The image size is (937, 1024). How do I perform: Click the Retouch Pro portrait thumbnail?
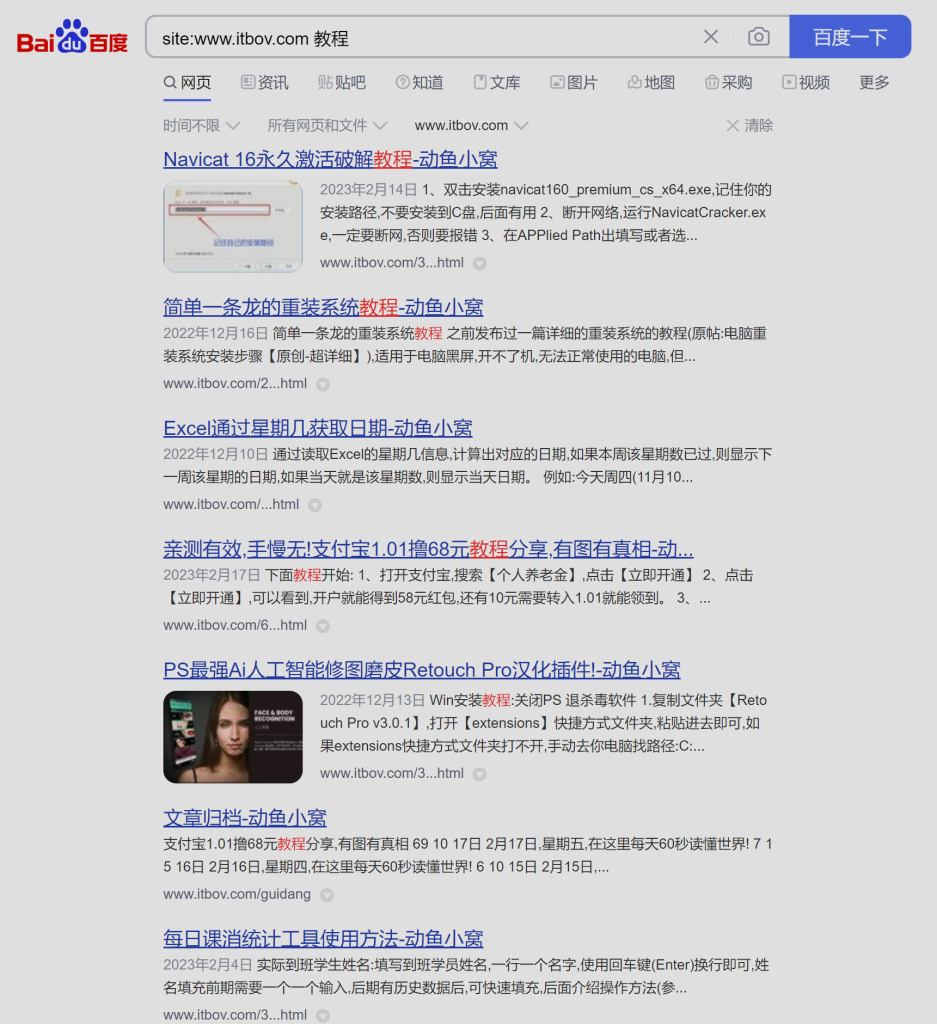pos(232,737)
